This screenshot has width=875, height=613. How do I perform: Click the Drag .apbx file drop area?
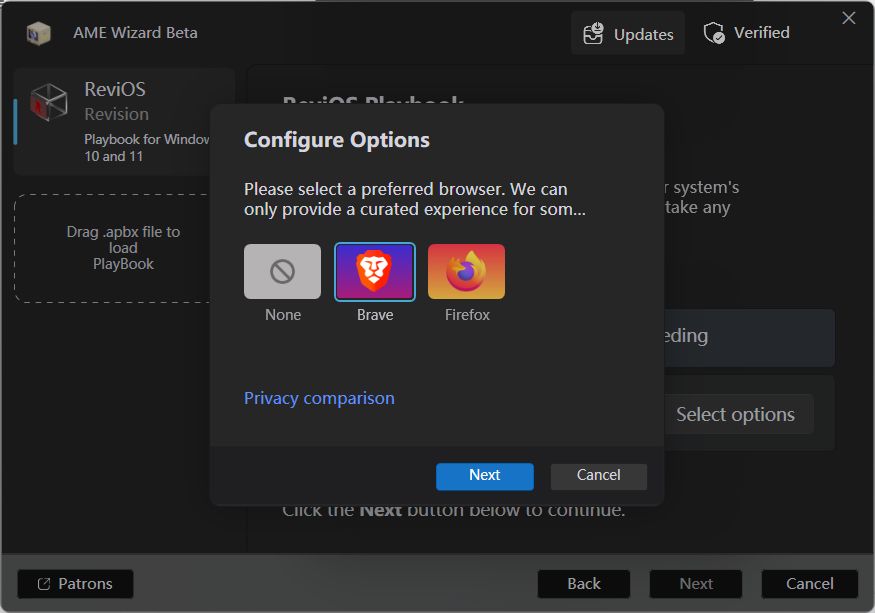pyautogui.click(x=114, y=248)
